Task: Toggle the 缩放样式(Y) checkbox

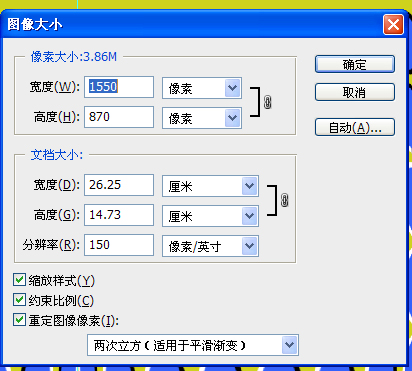Action: click(x=19, y=280)
